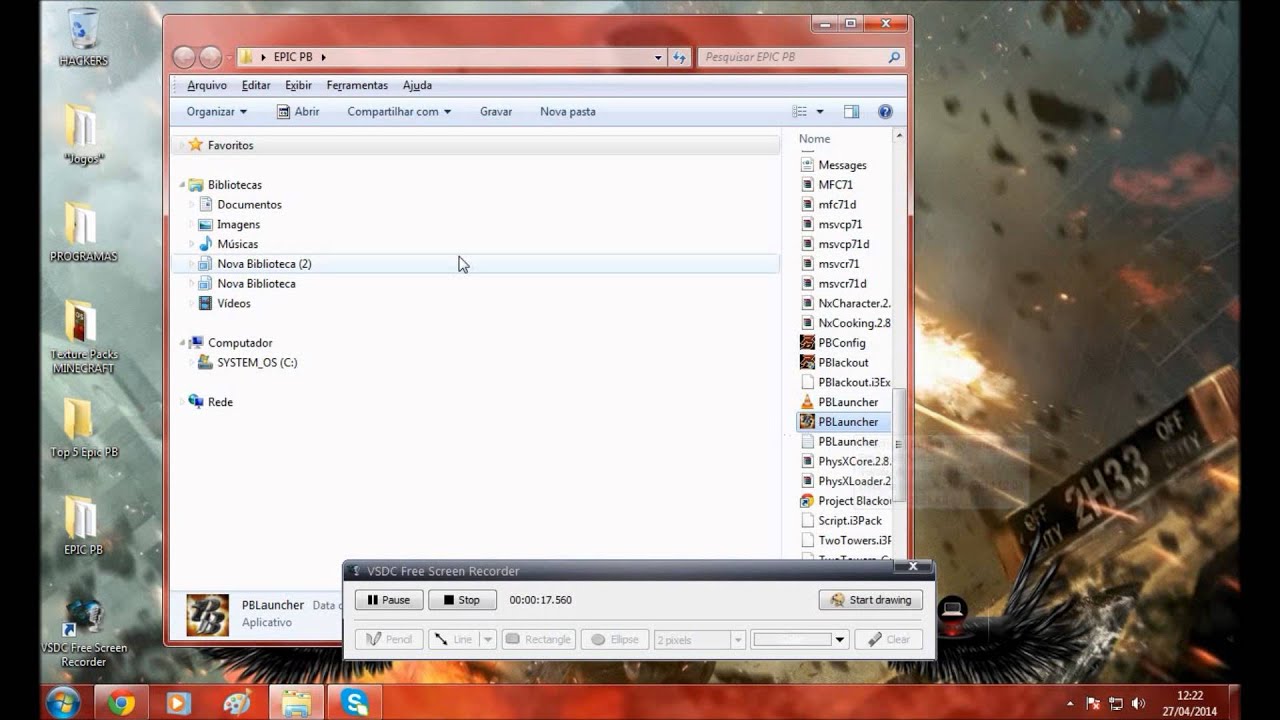Click Start drawing in VSDC recorder
Screen dimensions: 1280x720
tap(871, 600)
